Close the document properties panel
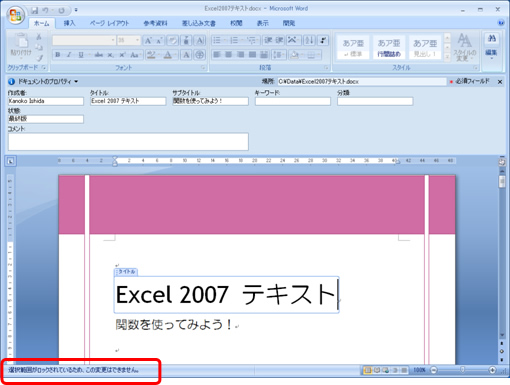This screenshot has width=510, height=385. [500, 82]
